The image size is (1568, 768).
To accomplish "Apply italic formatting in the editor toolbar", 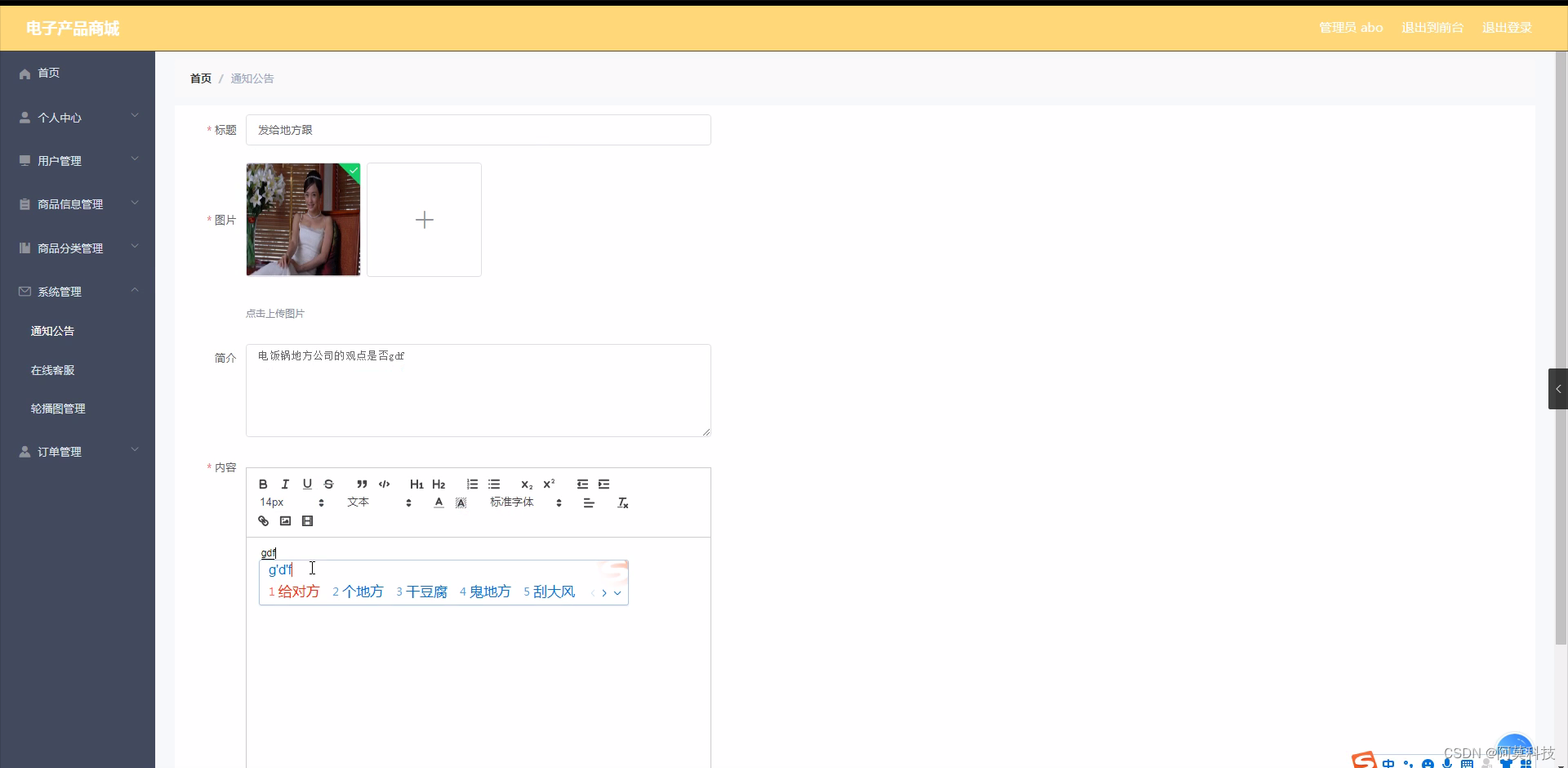I will pos(284,484).
